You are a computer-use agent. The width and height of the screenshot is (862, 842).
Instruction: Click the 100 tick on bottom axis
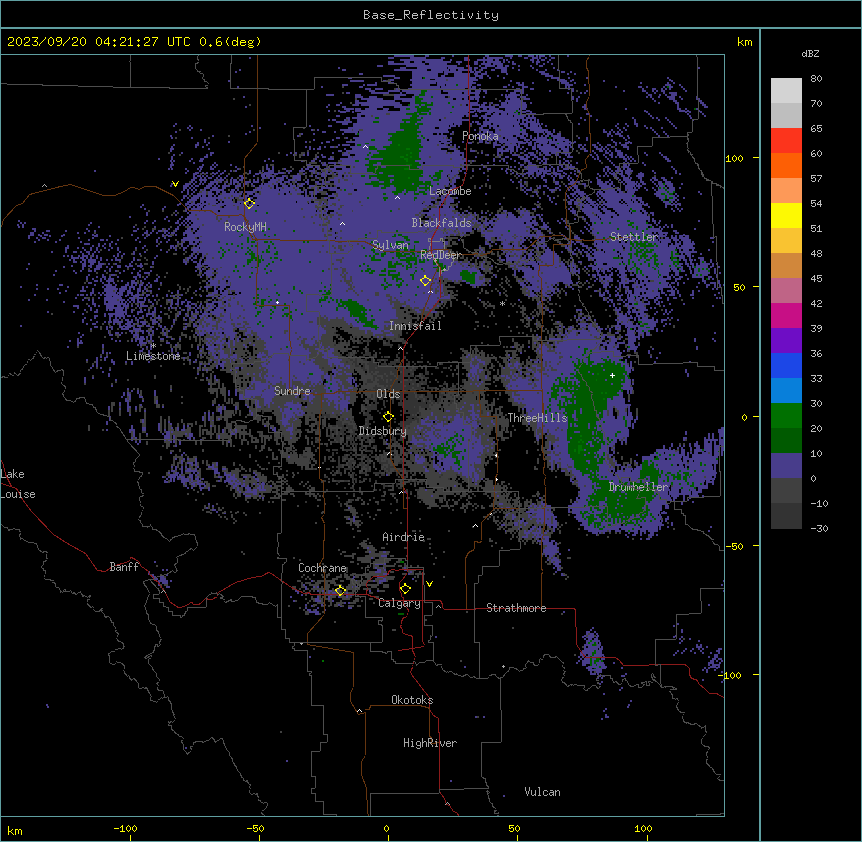click(x=643, y=829)
